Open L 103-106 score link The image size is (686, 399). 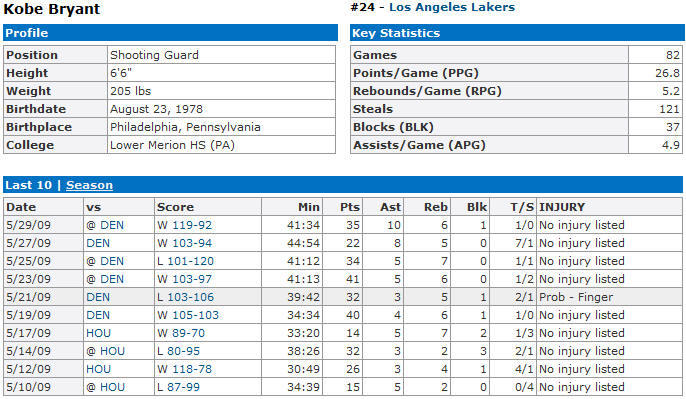pyautogui.click(x=186, y=297)
